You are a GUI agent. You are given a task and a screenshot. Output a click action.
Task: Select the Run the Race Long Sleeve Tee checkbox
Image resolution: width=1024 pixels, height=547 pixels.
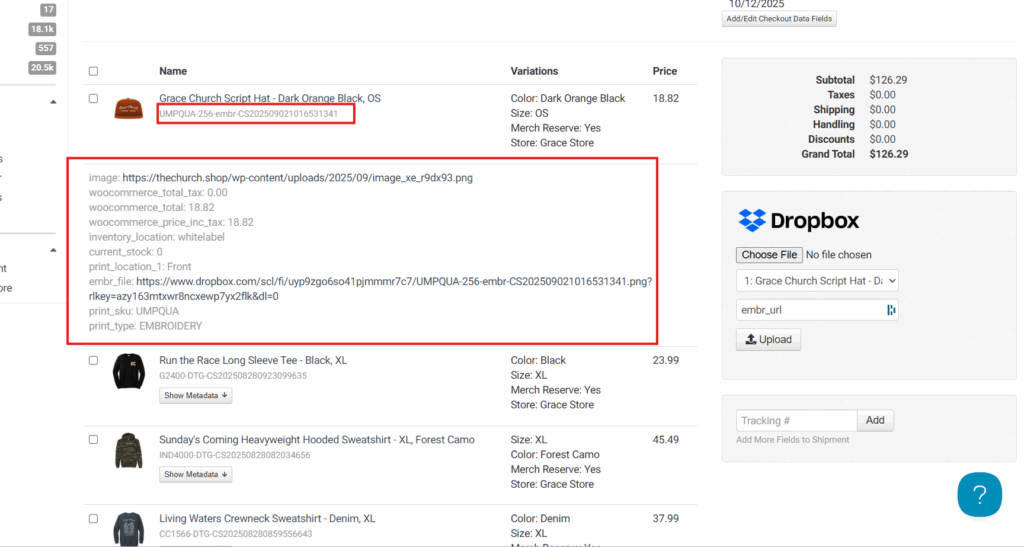pos(93,360)
